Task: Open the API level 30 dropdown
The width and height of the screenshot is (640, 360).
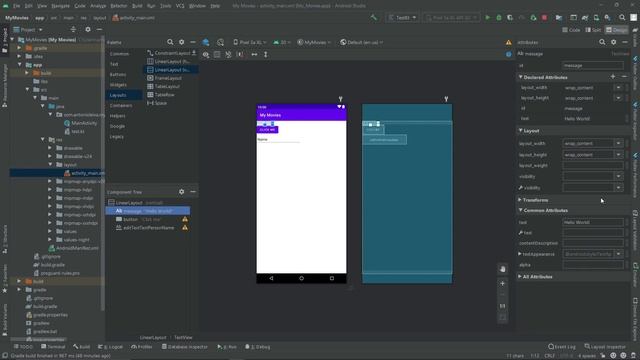Action: pyautogui.click(x=281, y=42)
